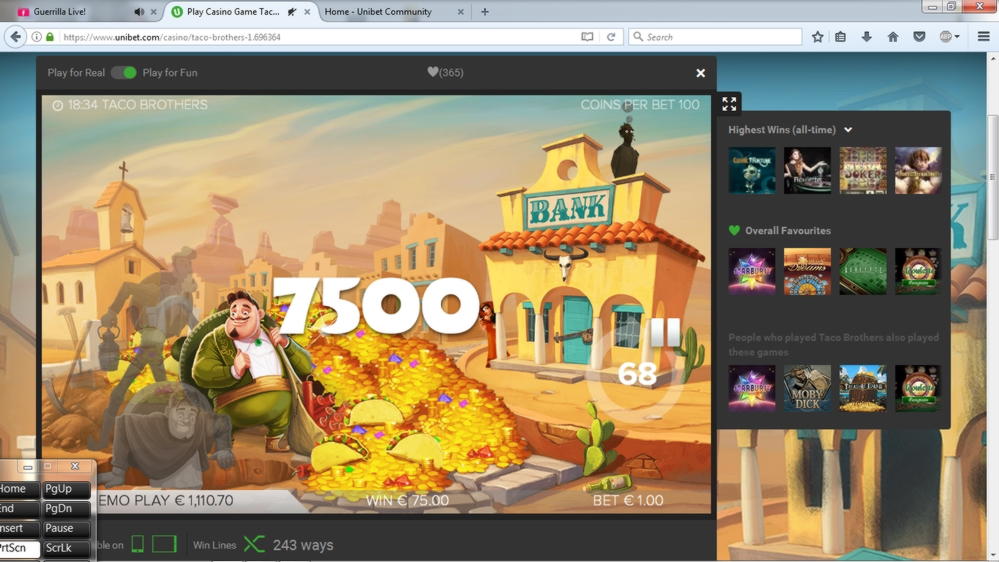The height and width of the screenshot is (562, 999).
Task: Click the browser Search field
Action: (715, 37)
